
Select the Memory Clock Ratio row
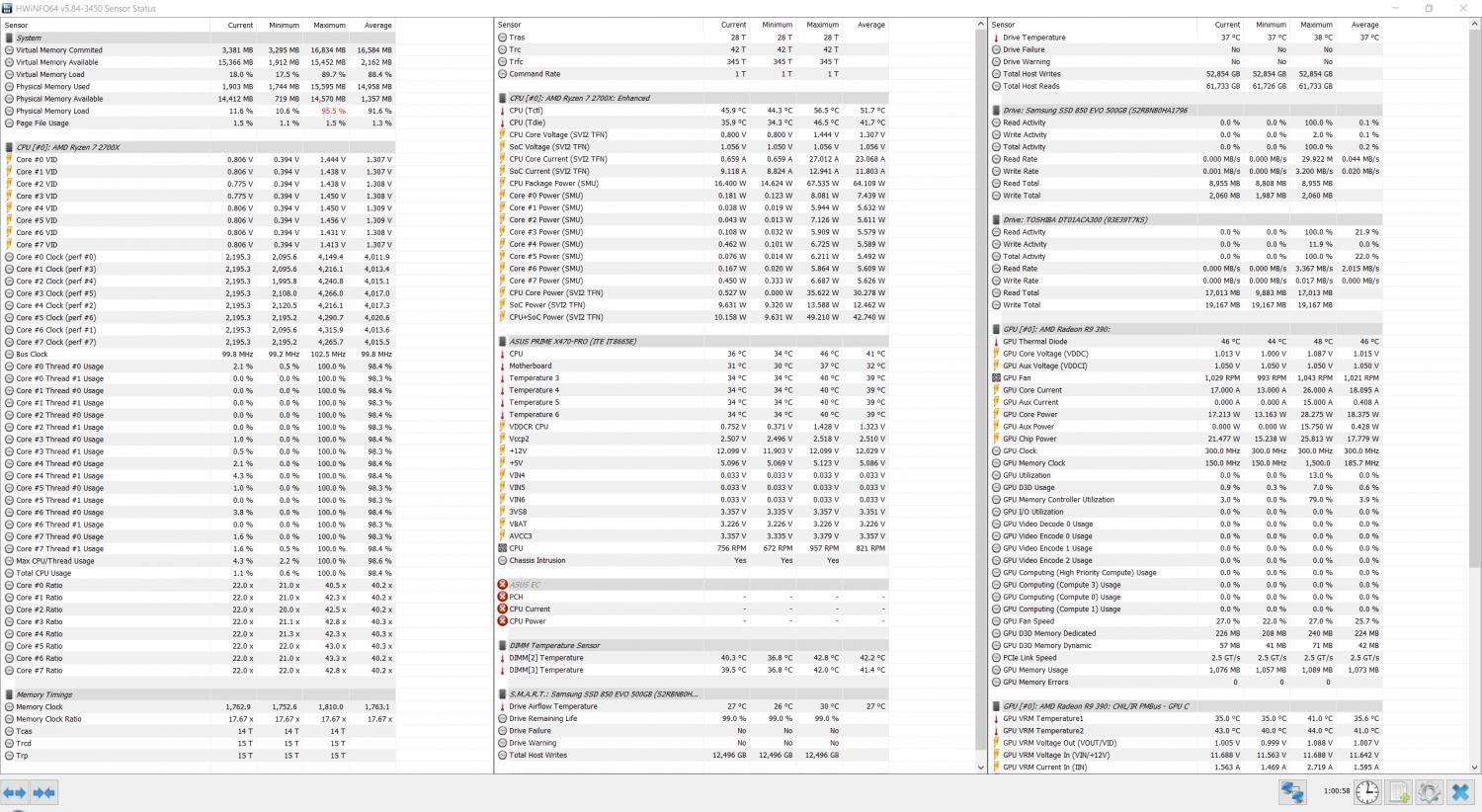click(x=199, y=719)
